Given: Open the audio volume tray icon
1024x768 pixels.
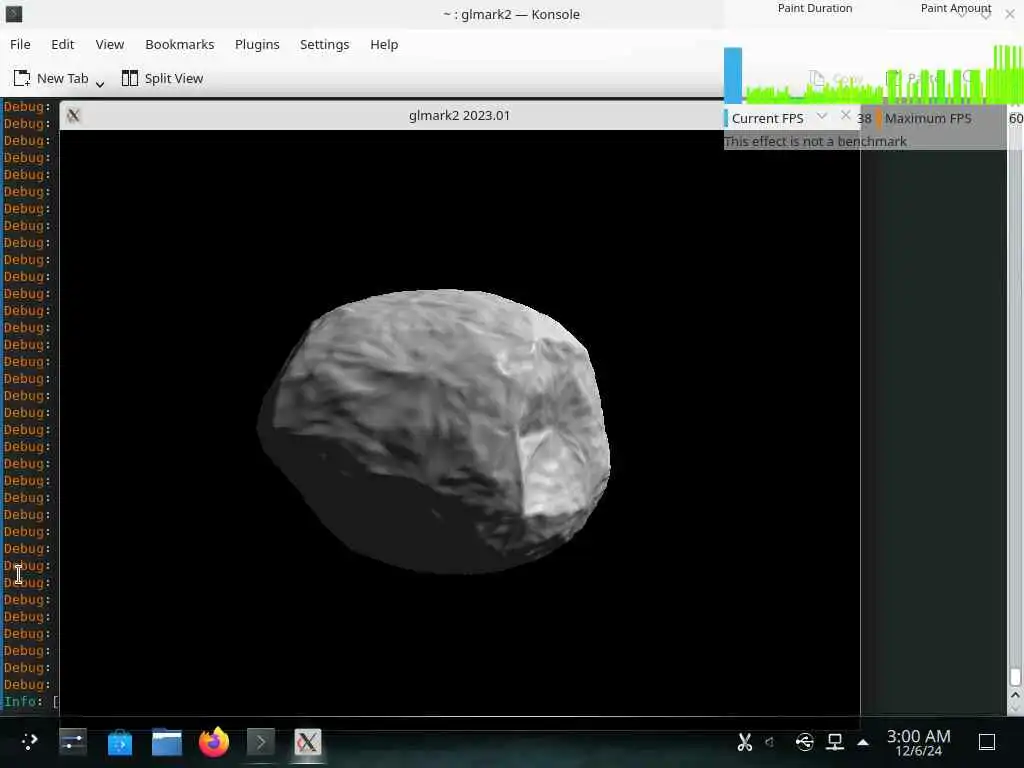Looking at the screenshot, I should 771,742.
